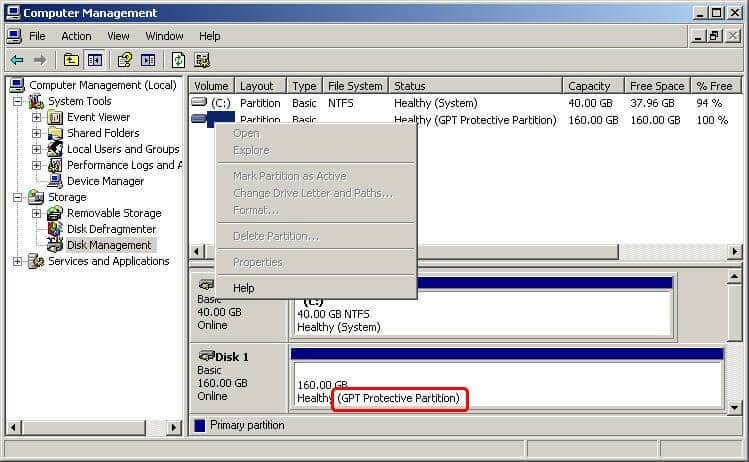Click the Local Users and Groups icon
749x462 pixels.
click(55, 149)
